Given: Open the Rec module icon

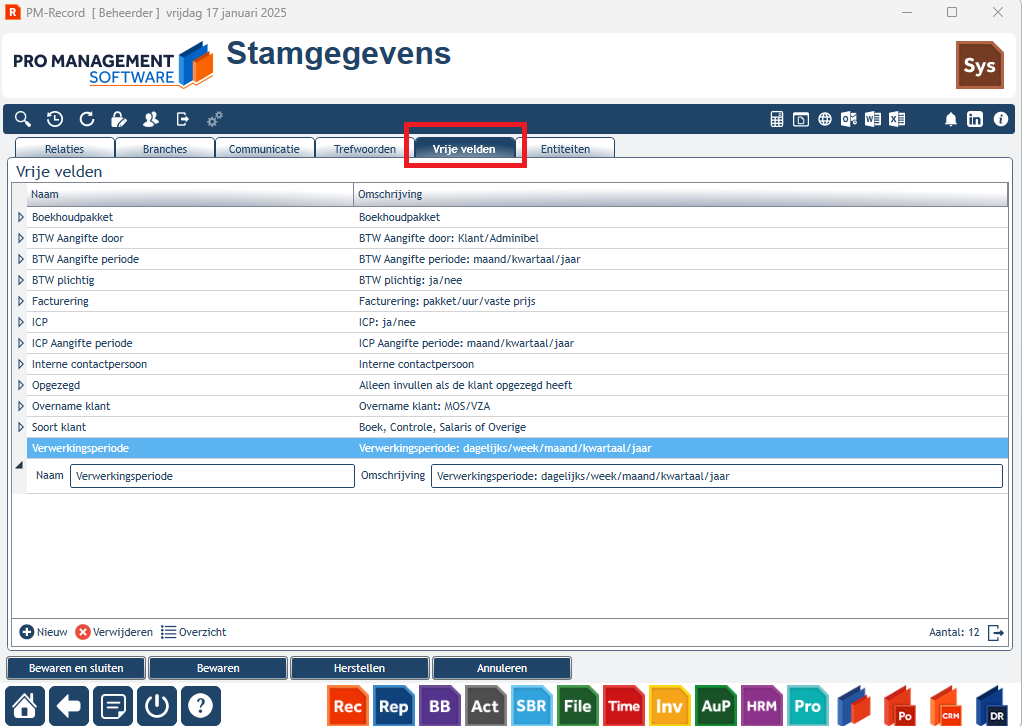Looking at the screenshot, I should (x=347, y=706).
